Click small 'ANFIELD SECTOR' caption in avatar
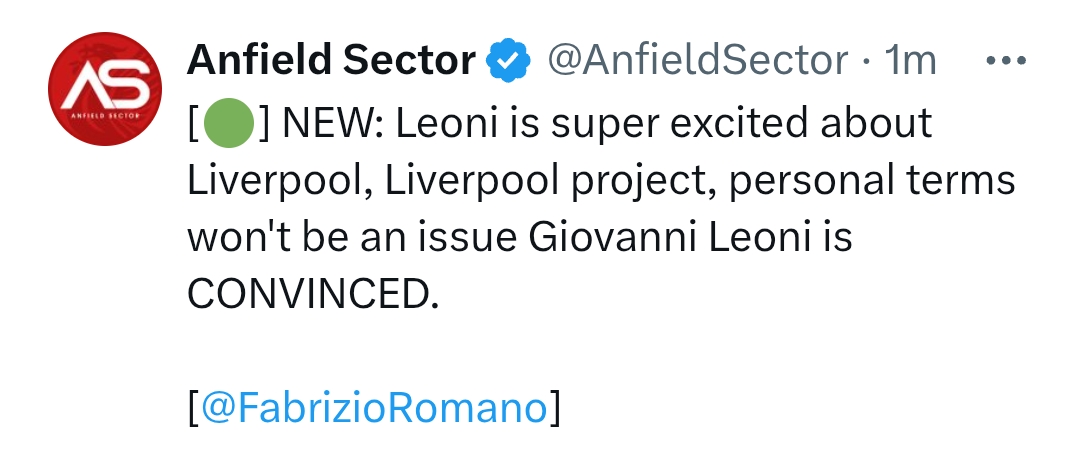Screen dimensions: 1080x451 coord(105,117)
